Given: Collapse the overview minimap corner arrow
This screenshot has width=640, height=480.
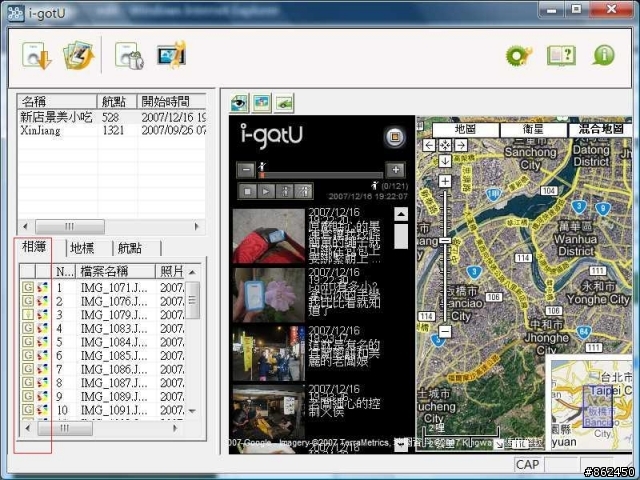Looking at the screenshot, I should (x=499, y=444).
